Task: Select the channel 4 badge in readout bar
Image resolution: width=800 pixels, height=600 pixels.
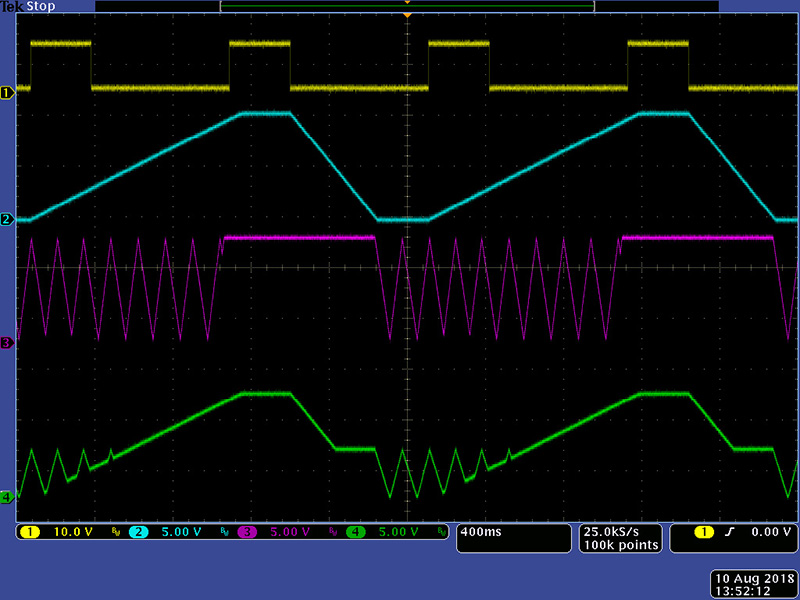Action: 356,532
